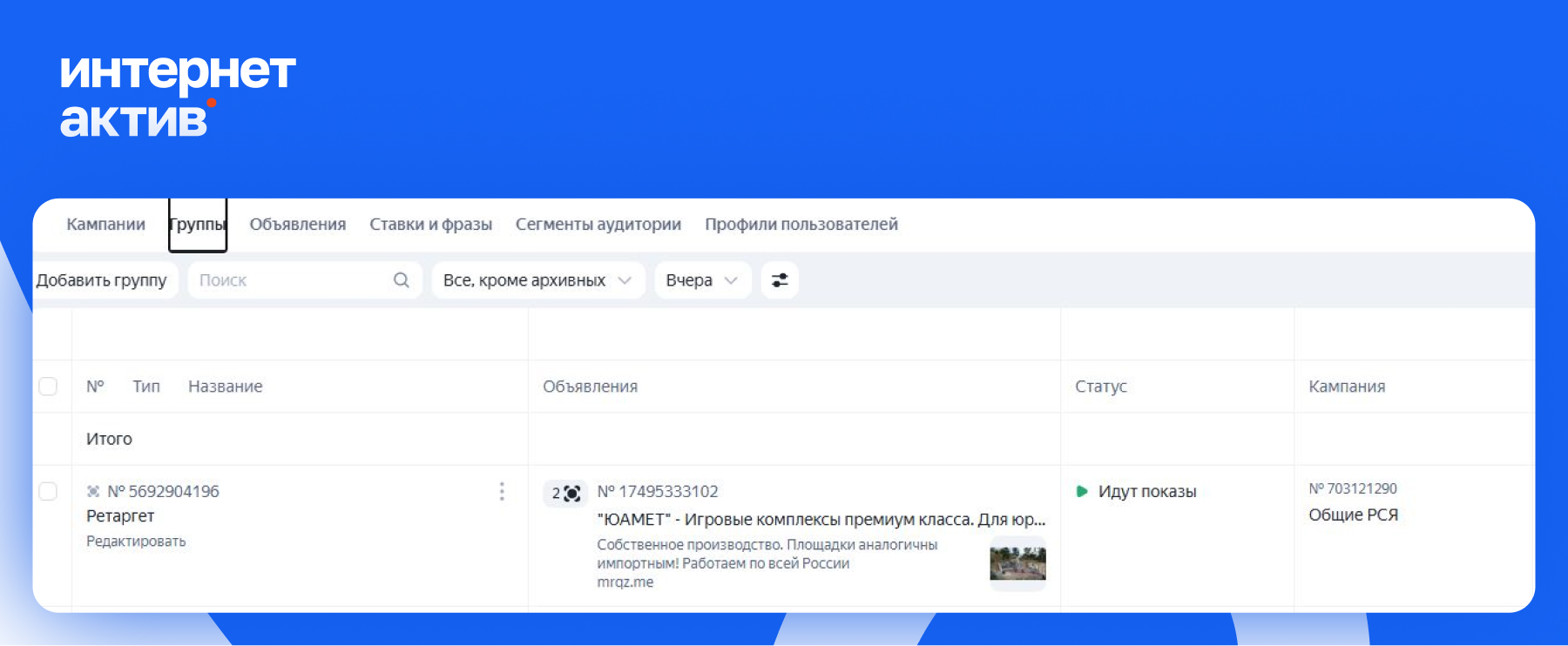Switch to the Группы tab
1568x646 pixels.
[198, 225]
